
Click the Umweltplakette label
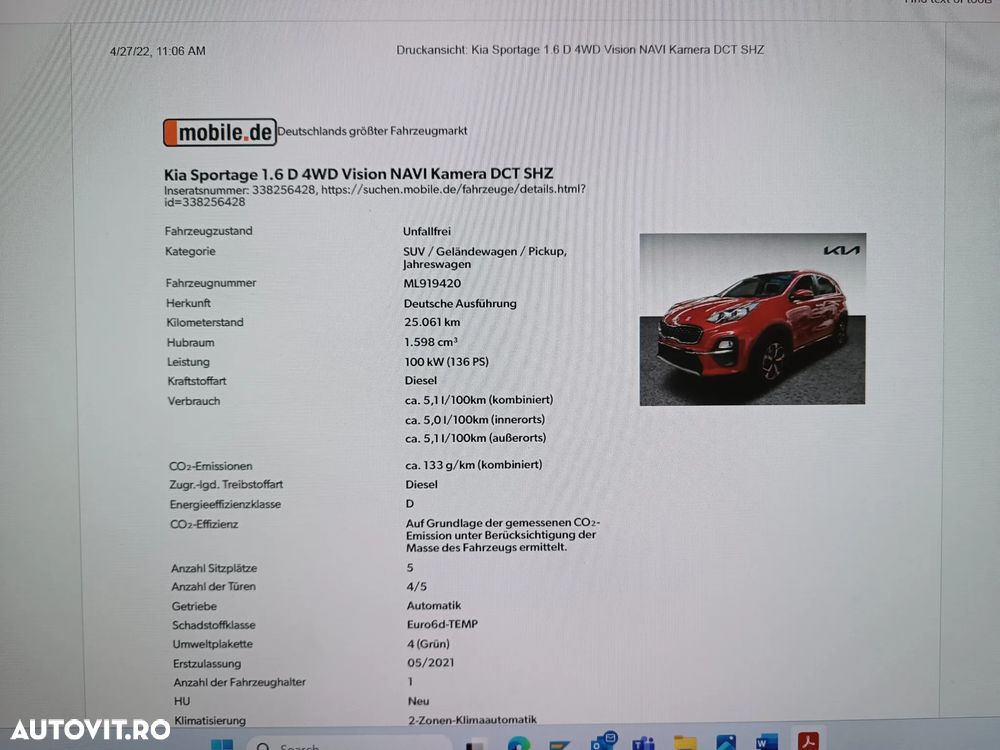tap(212, 644)
